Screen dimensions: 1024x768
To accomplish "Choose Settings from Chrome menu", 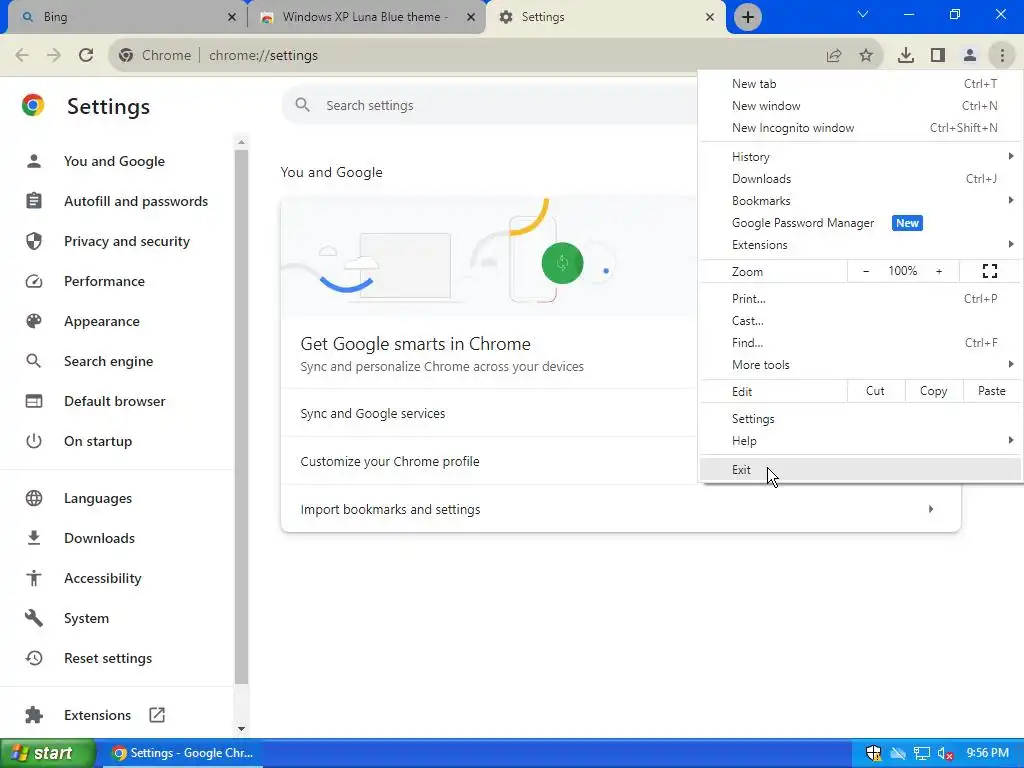I will point(861,419).
